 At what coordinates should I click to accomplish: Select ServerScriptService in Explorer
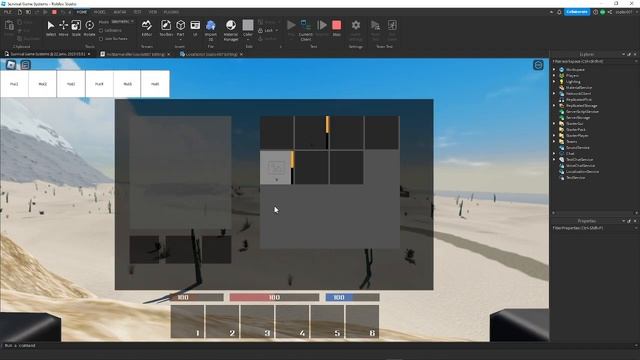[x=582, y=111]
